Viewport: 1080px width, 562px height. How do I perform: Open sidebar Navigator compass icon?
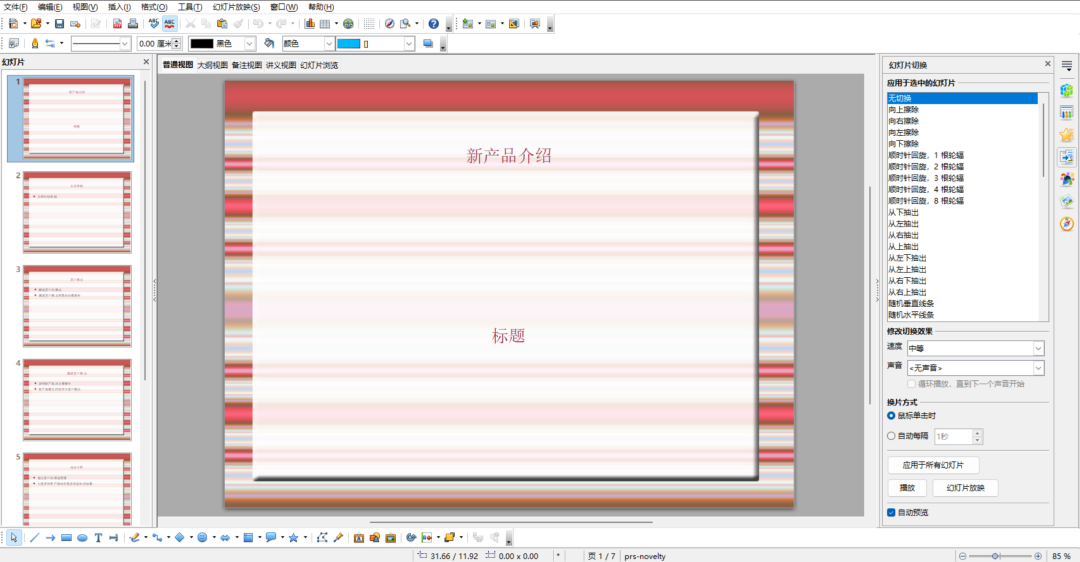[x=1067, y=224]
